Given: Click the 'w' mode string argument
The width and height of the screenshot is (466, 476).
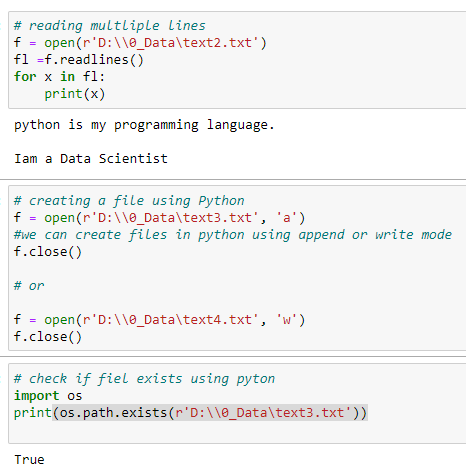Looking at the screenshot, I should [287, 320].
